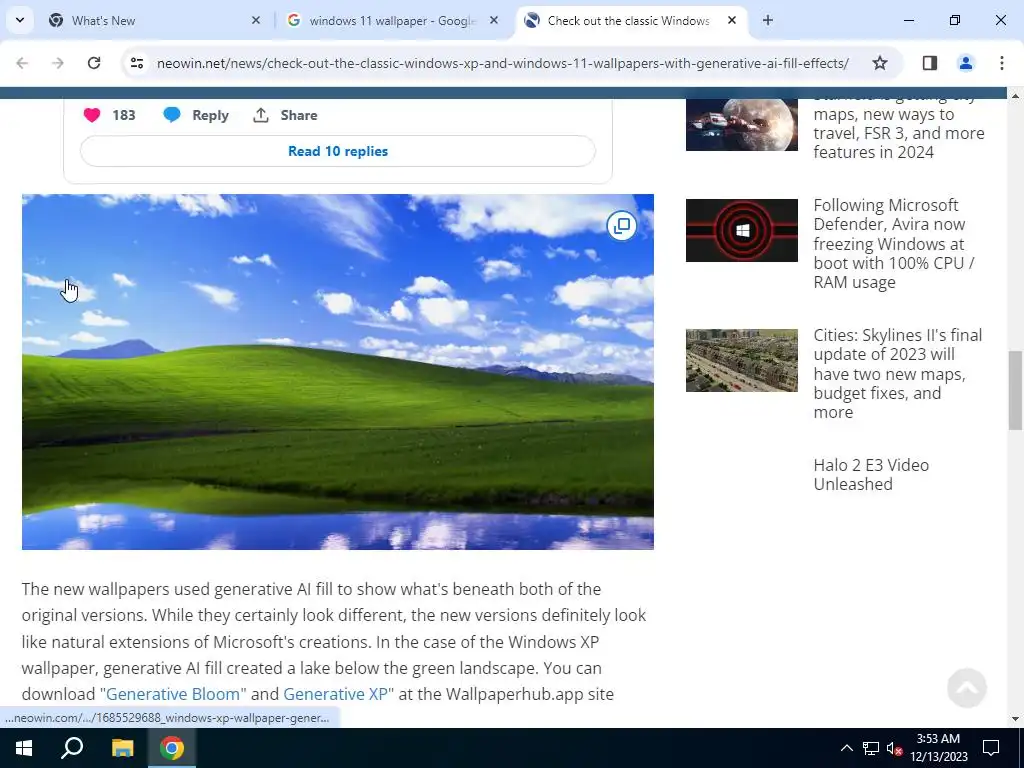1024x768 pixels.
Task: Open the site information icon in address bar
Action: [x=136, y=63]
